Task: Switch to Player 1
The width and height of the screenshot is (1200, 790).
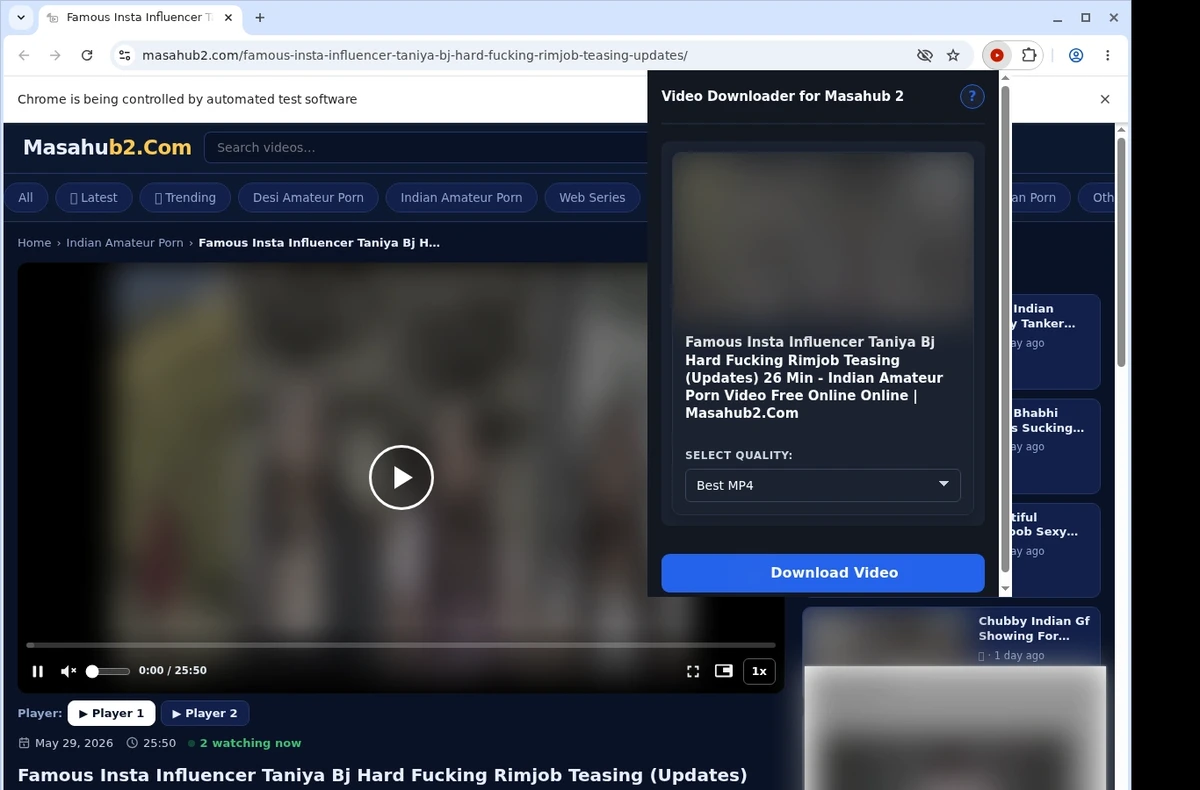Action: [x=111, y=714]
